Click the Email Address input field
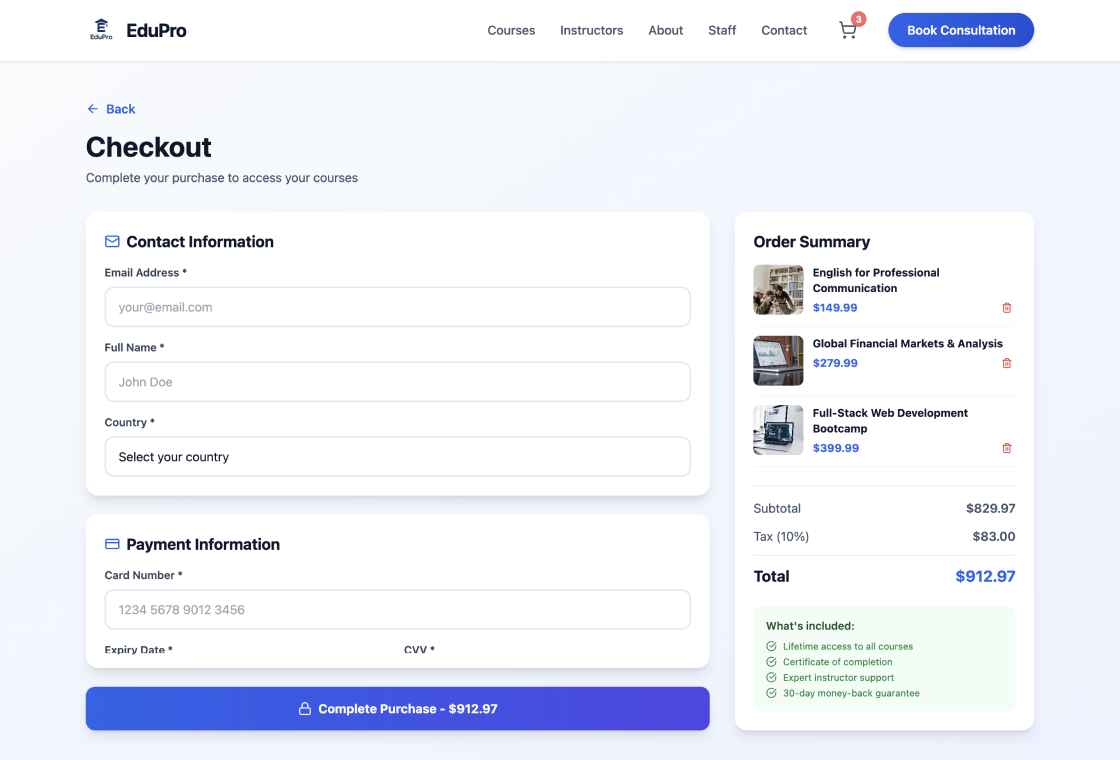The image size is (1120, 760). [x=397, y=307]
